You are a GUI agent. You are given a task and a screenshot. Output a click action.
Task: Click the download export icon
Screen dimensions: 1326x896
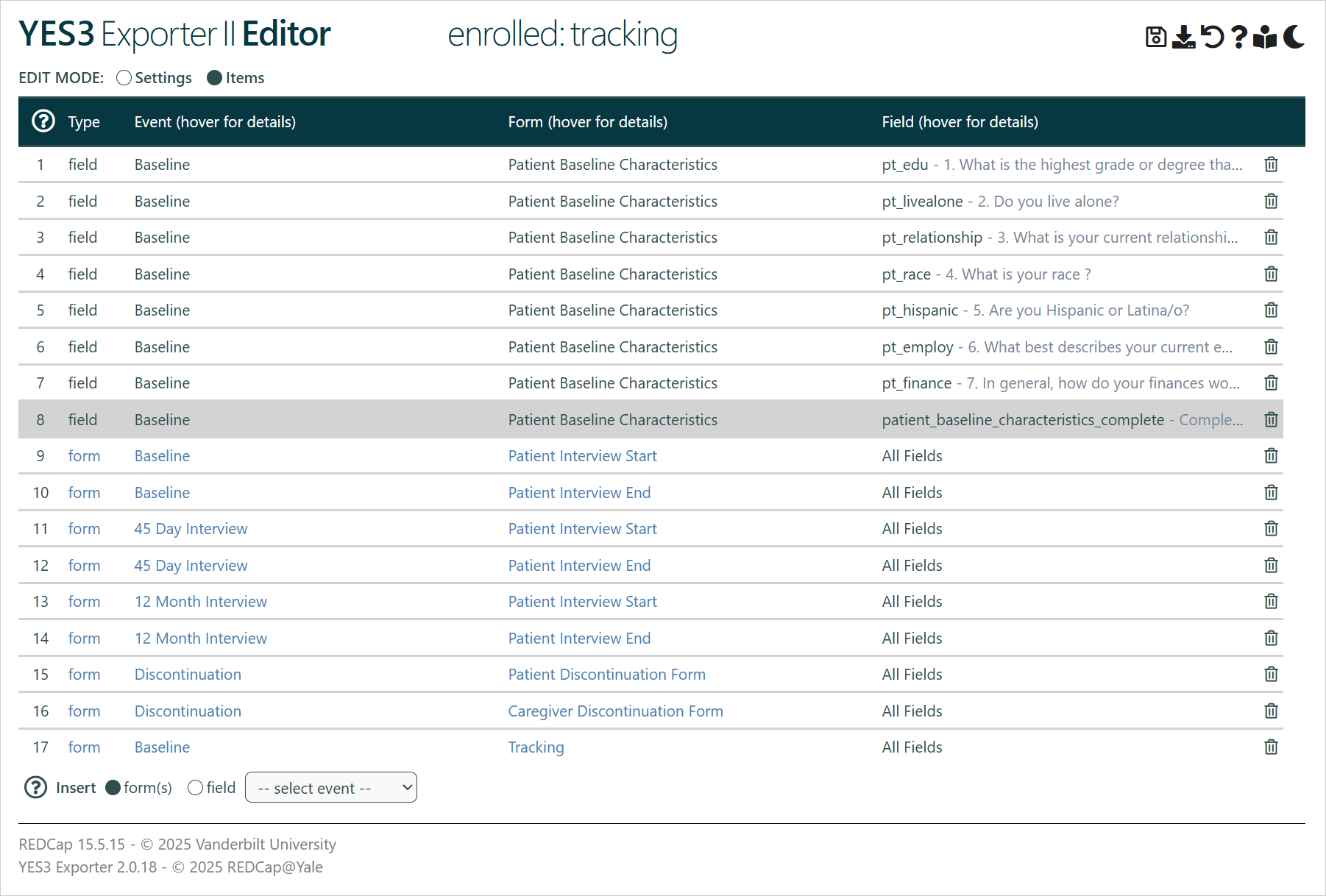point(1183,37)
